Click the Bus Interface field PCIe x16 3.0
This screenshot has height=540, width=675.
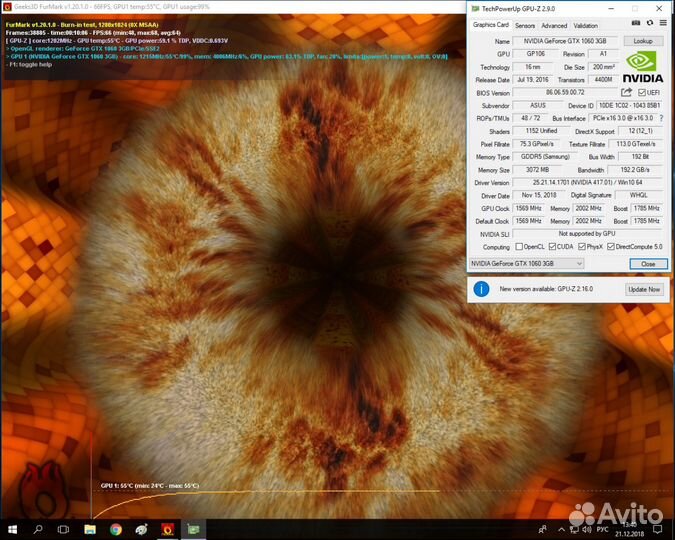coord(623,118)
